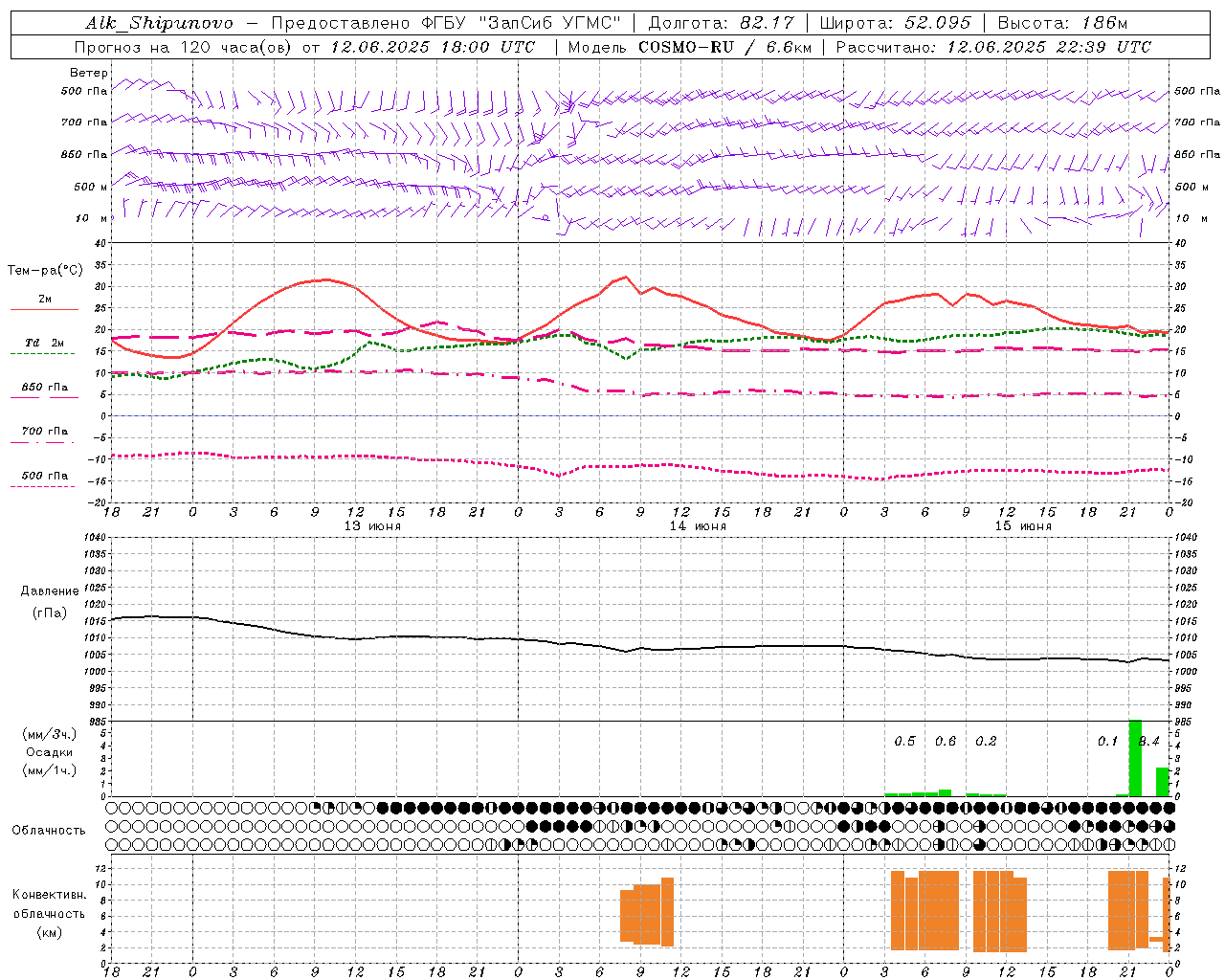This screenshot has height=980, width=1225.
Task: Click the "14 июня" date label
Action: click(698, 526)
